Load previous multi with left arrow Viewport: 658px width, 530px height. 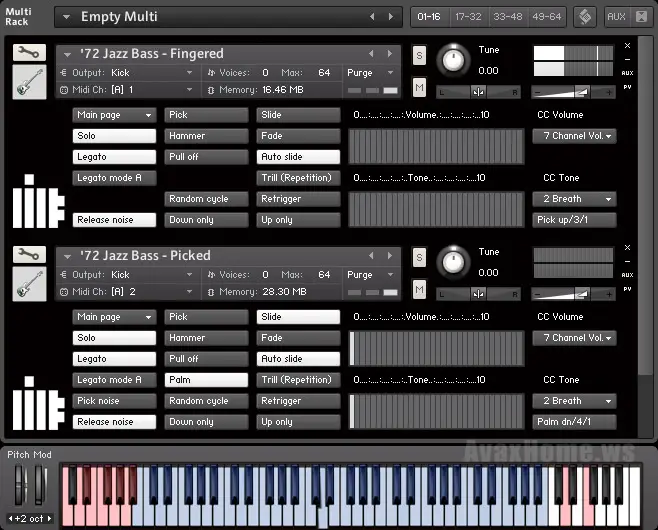point(372,17)
